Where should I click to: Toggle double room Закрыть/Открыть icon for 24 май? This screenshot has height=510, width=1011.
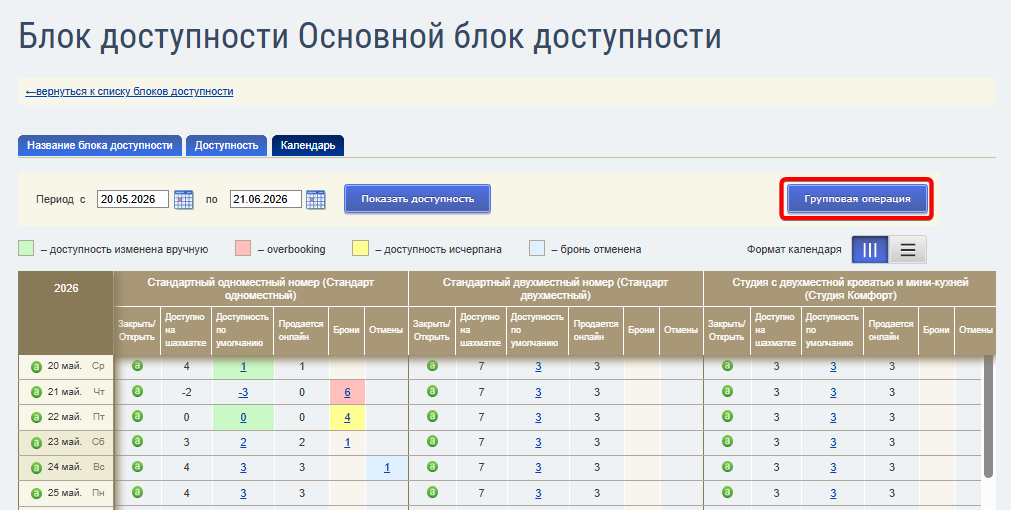(432, 466)
